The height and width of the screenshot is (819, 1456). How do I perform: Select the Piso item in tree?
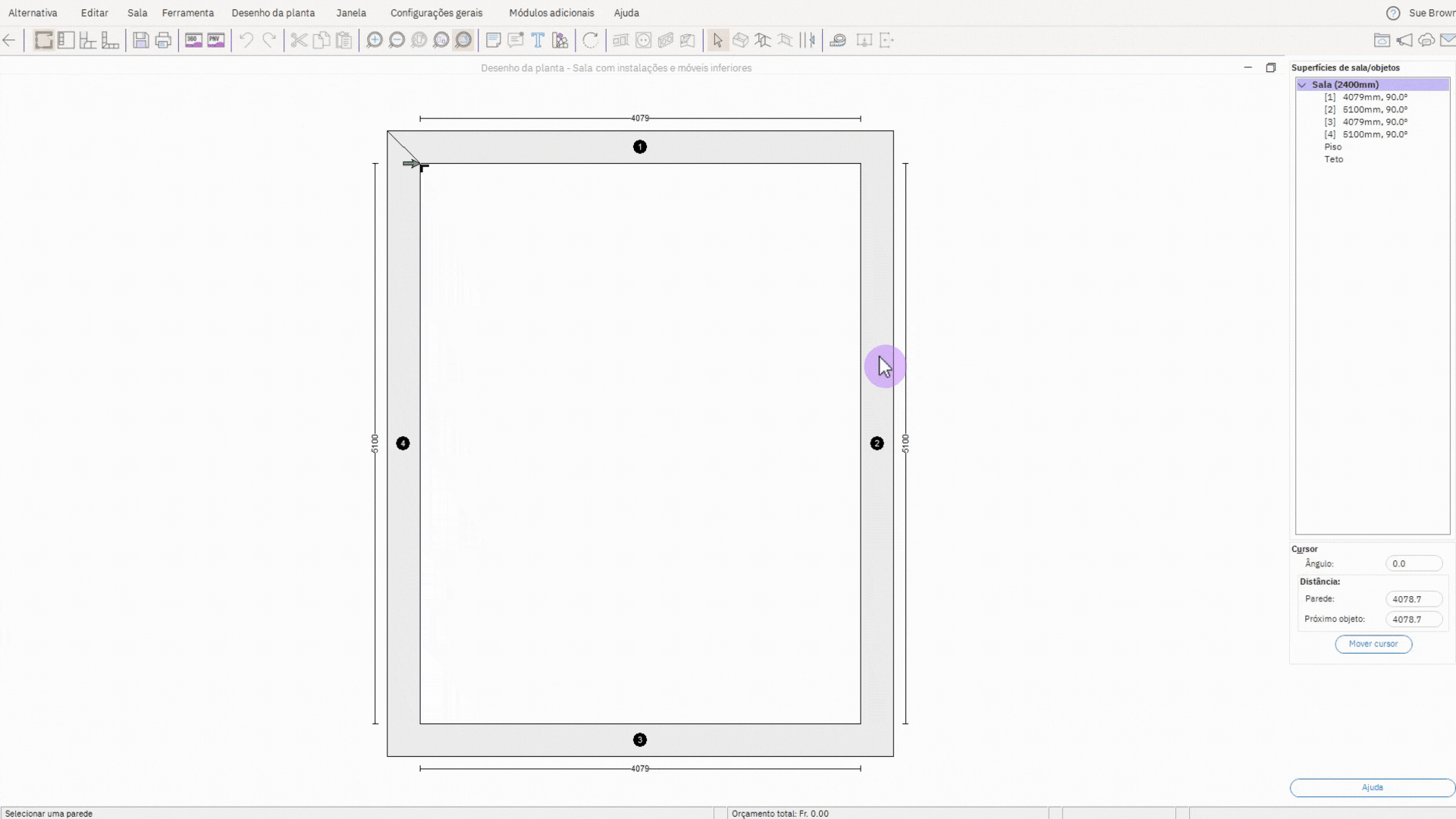(1332, 146)
